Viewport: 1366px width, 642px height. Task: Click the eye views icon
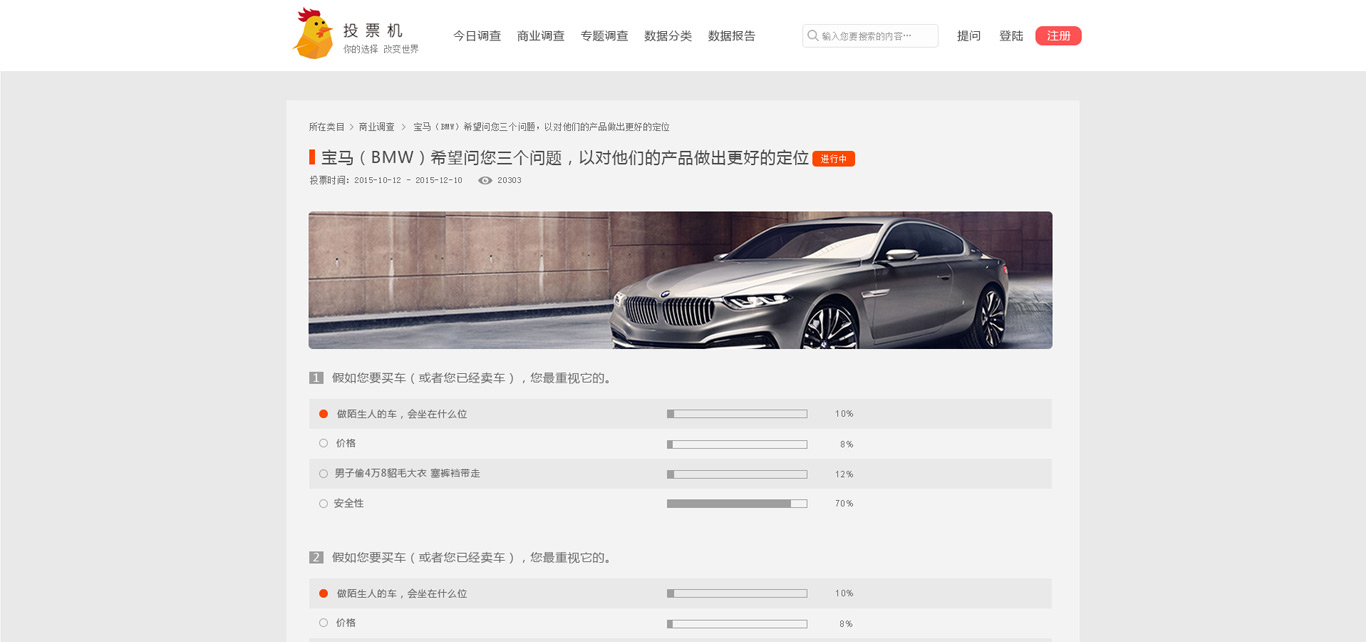485,181
